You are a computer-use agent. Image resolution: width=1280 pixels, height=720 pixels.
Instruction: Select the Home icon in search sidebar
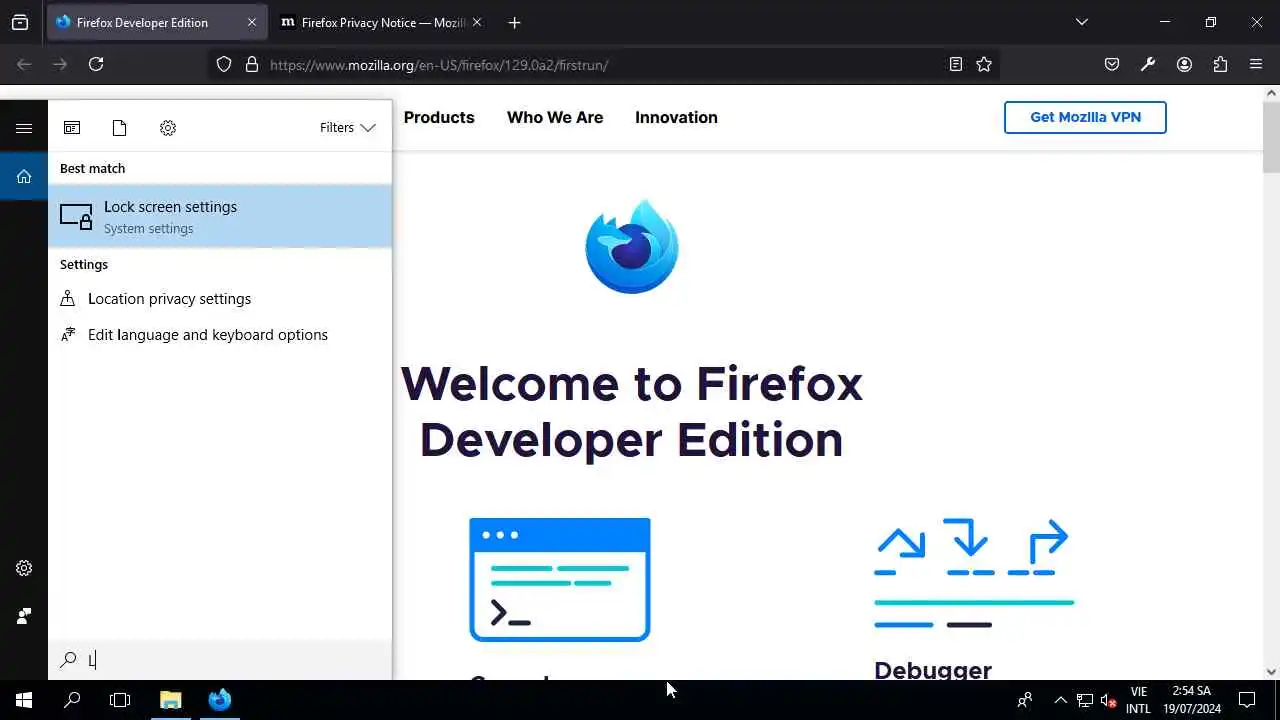tap(24, 176)
